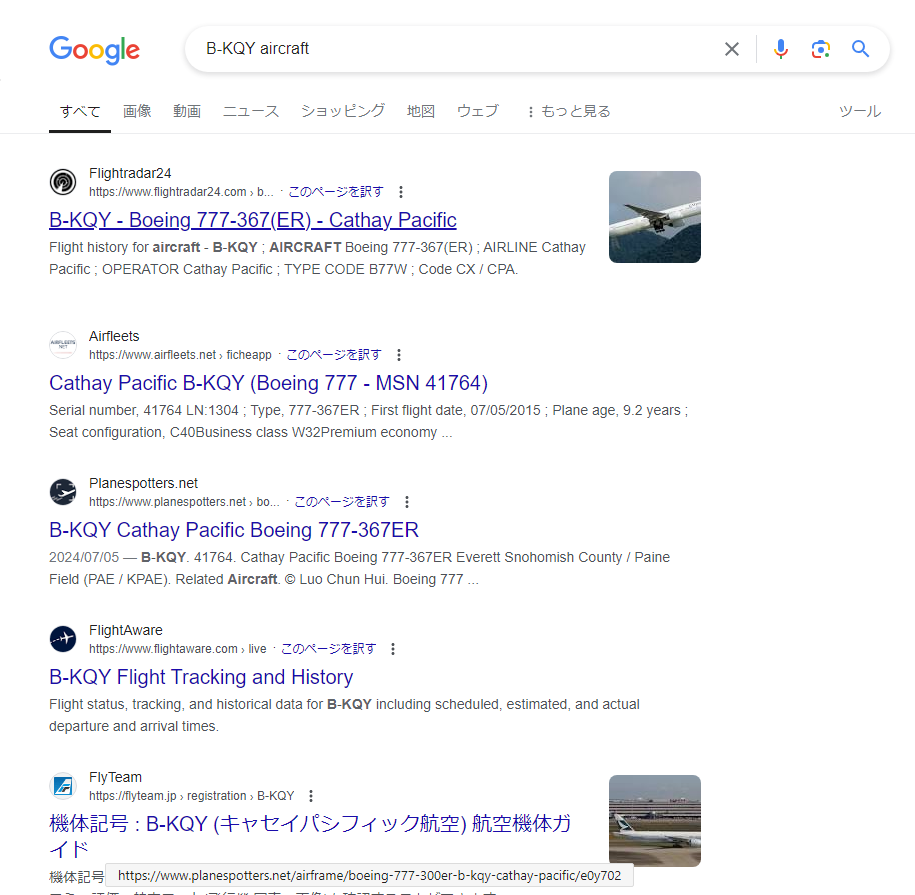Open B-KQY Boeing 777-367(ER) Cathay Pacific link
Screen dimensions: 915x895
253,220
